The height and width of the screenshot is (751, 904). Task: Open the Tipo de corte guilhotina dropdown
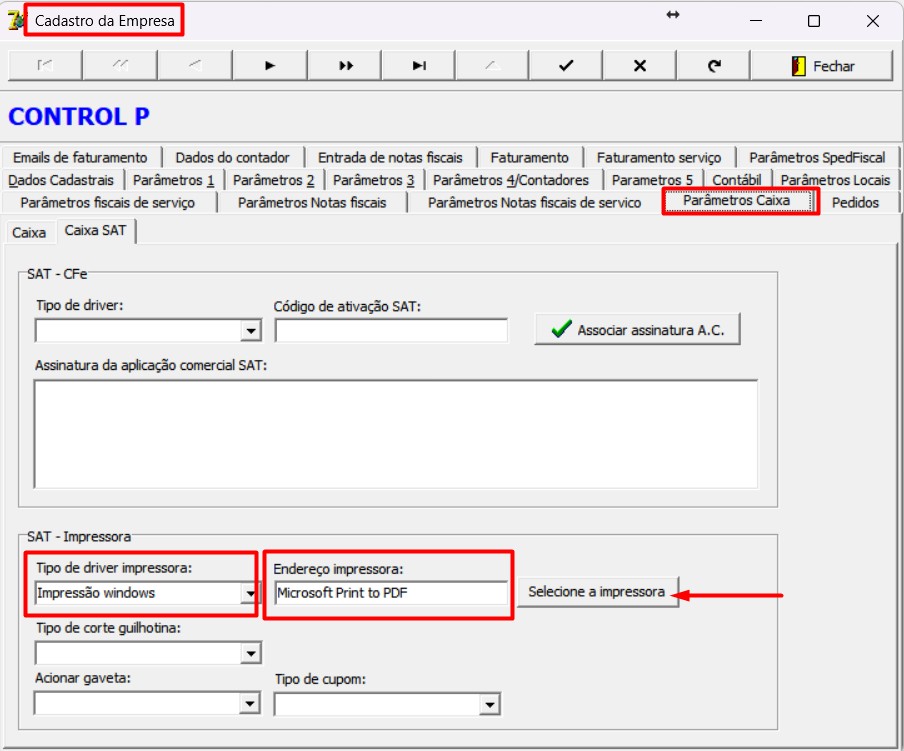(x=251, y=654)
